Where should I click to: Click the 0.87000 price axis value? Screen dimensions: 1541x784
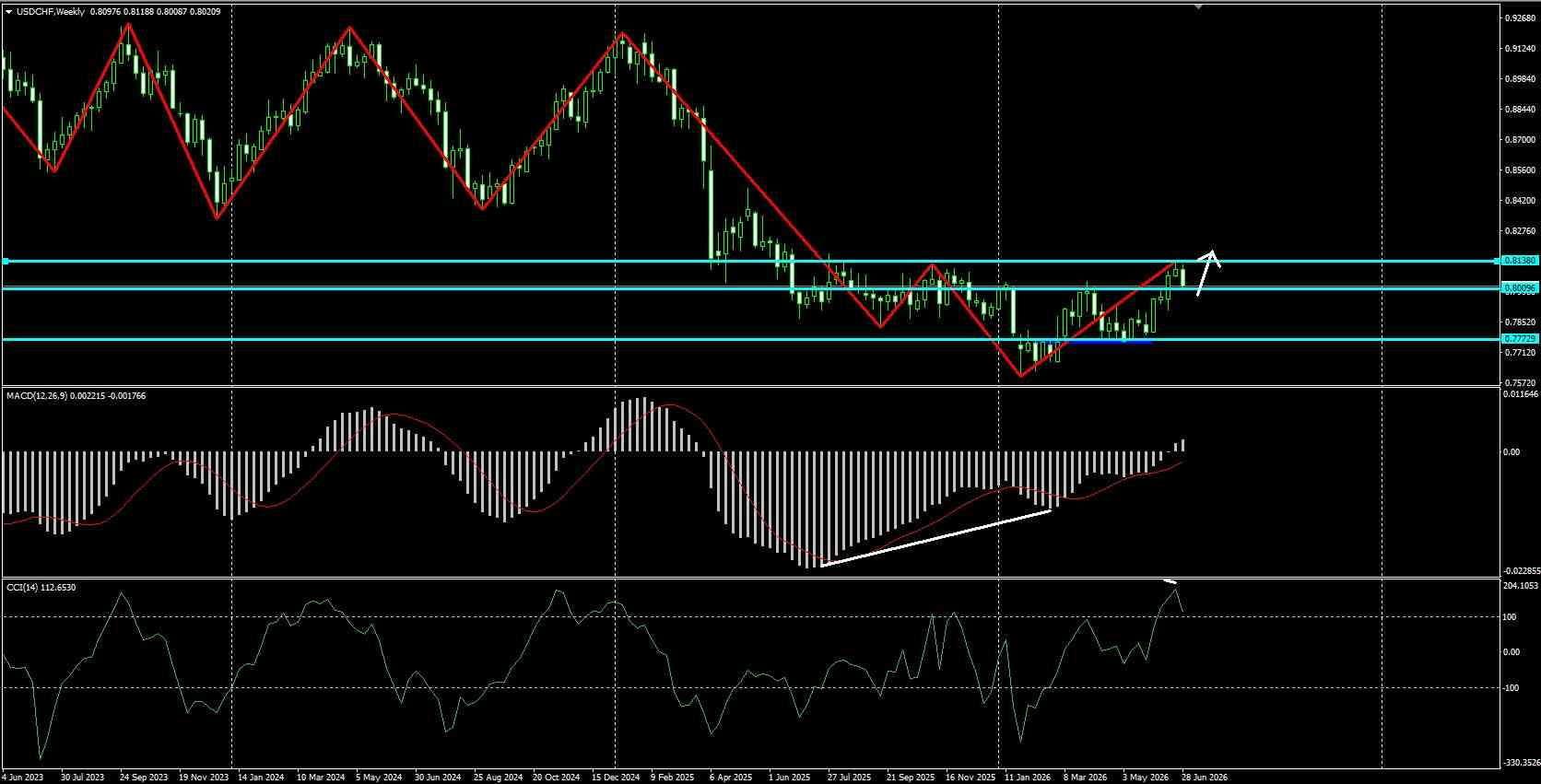(x=1520, y=139)
